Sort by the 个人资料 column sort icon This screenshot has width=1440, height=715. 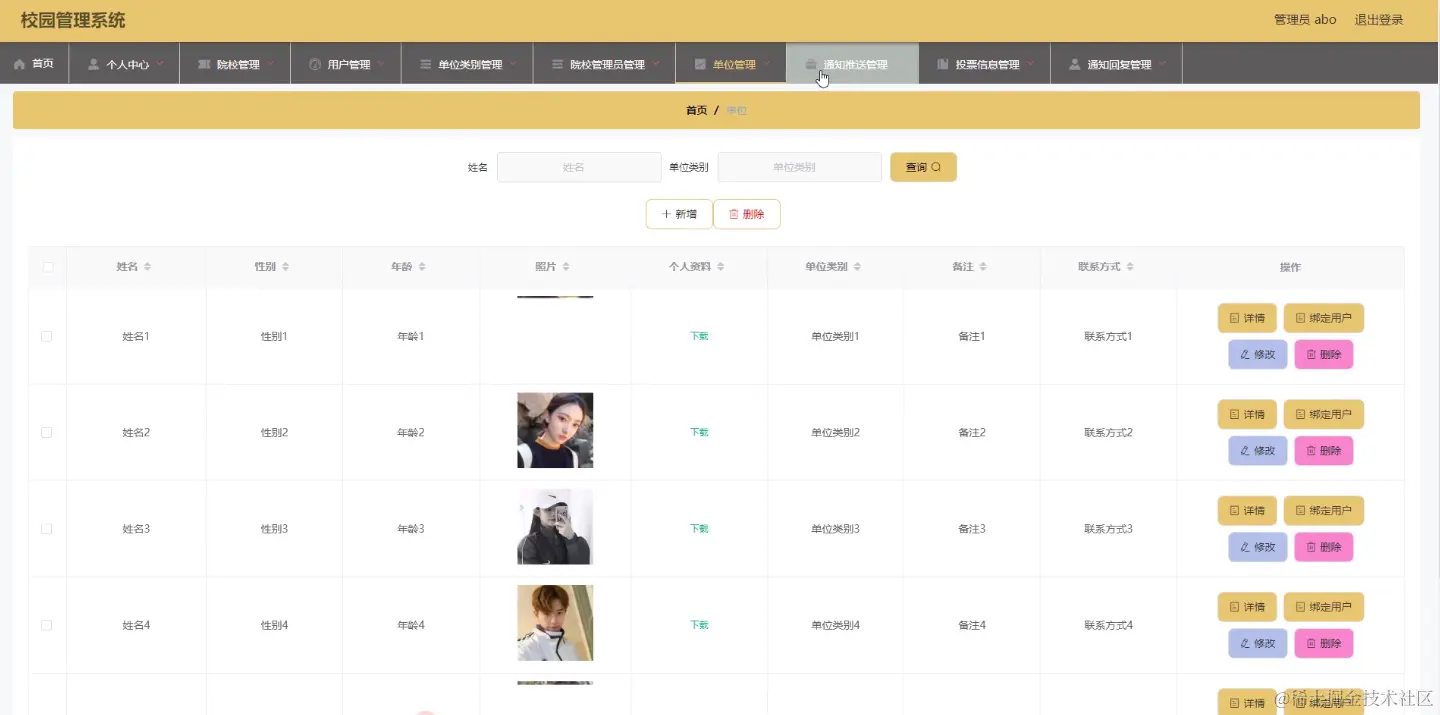pos(720,267)
